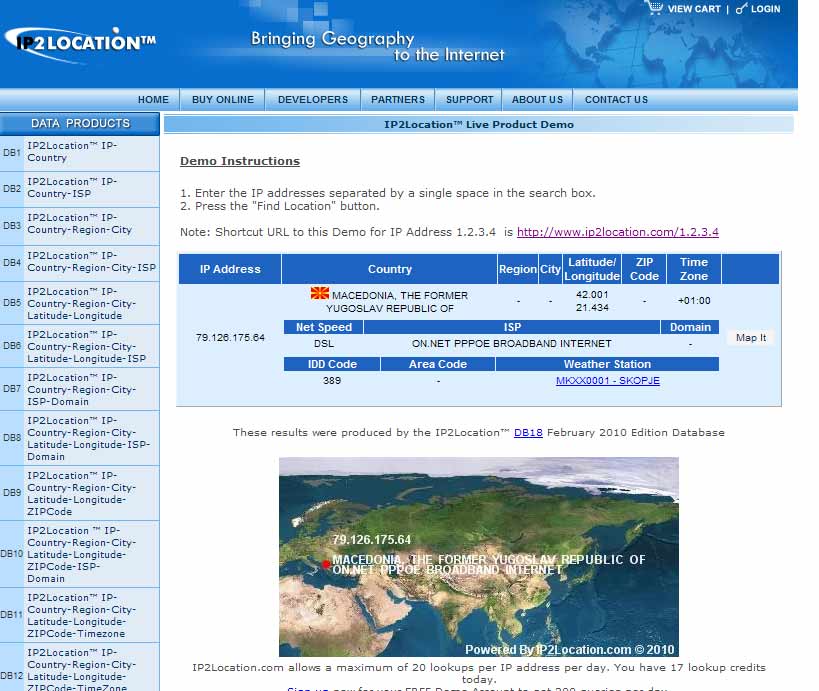This screenshot has width=819, height=691.
Task: Click the login key icon
Action: click(x=741, y=8)
